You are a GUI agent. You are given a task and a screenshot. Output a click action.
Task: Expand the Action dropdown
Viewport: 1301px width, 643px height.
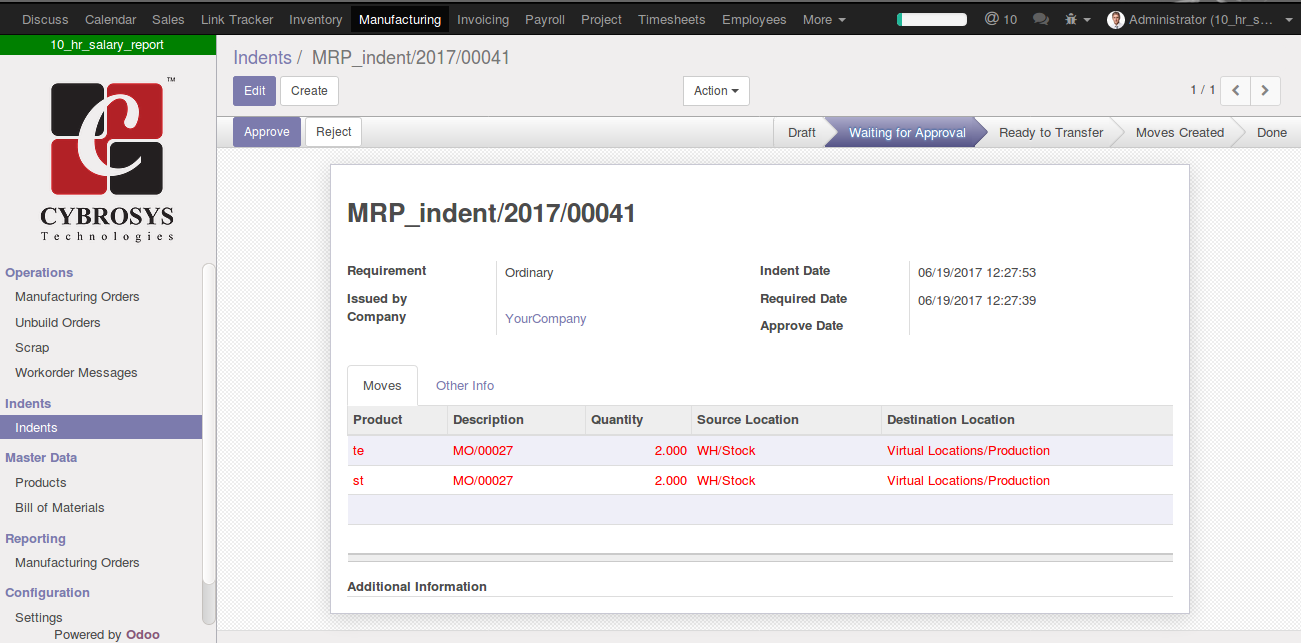pyautogui.click(x=716, y=91)
